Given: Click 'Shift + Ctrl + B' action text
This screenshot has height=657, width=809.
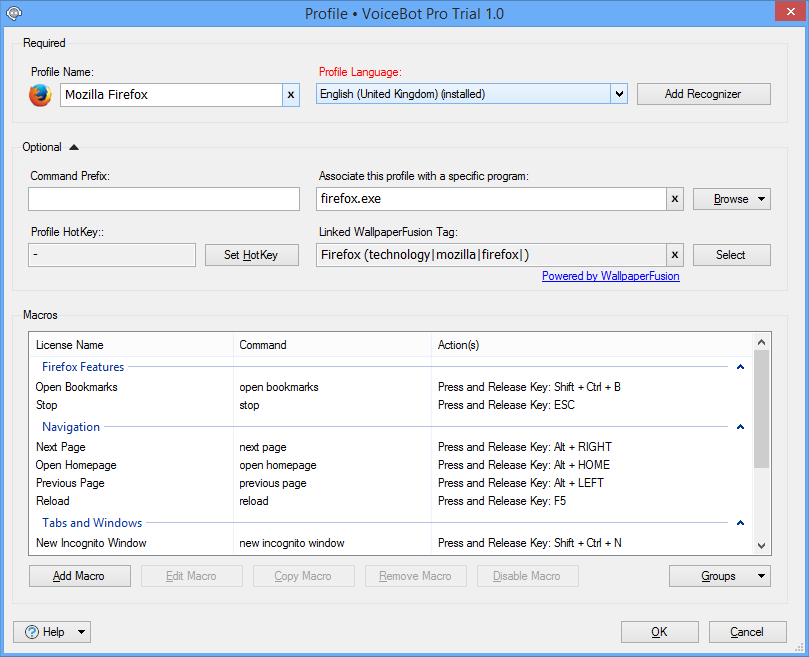Looking at the screenshot, I should pyautogui.click(x=587, y=387).
